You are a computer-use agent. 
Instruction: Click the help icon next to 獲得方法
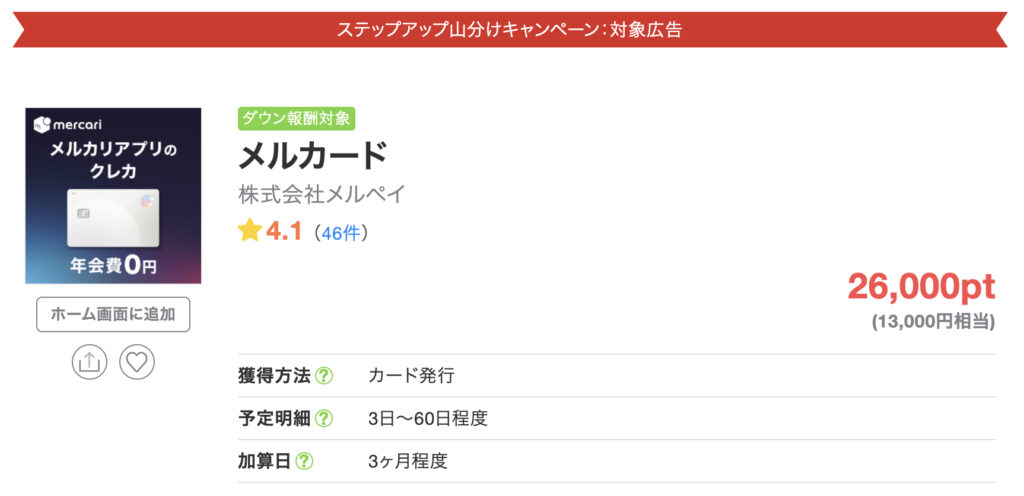(324, 376)
